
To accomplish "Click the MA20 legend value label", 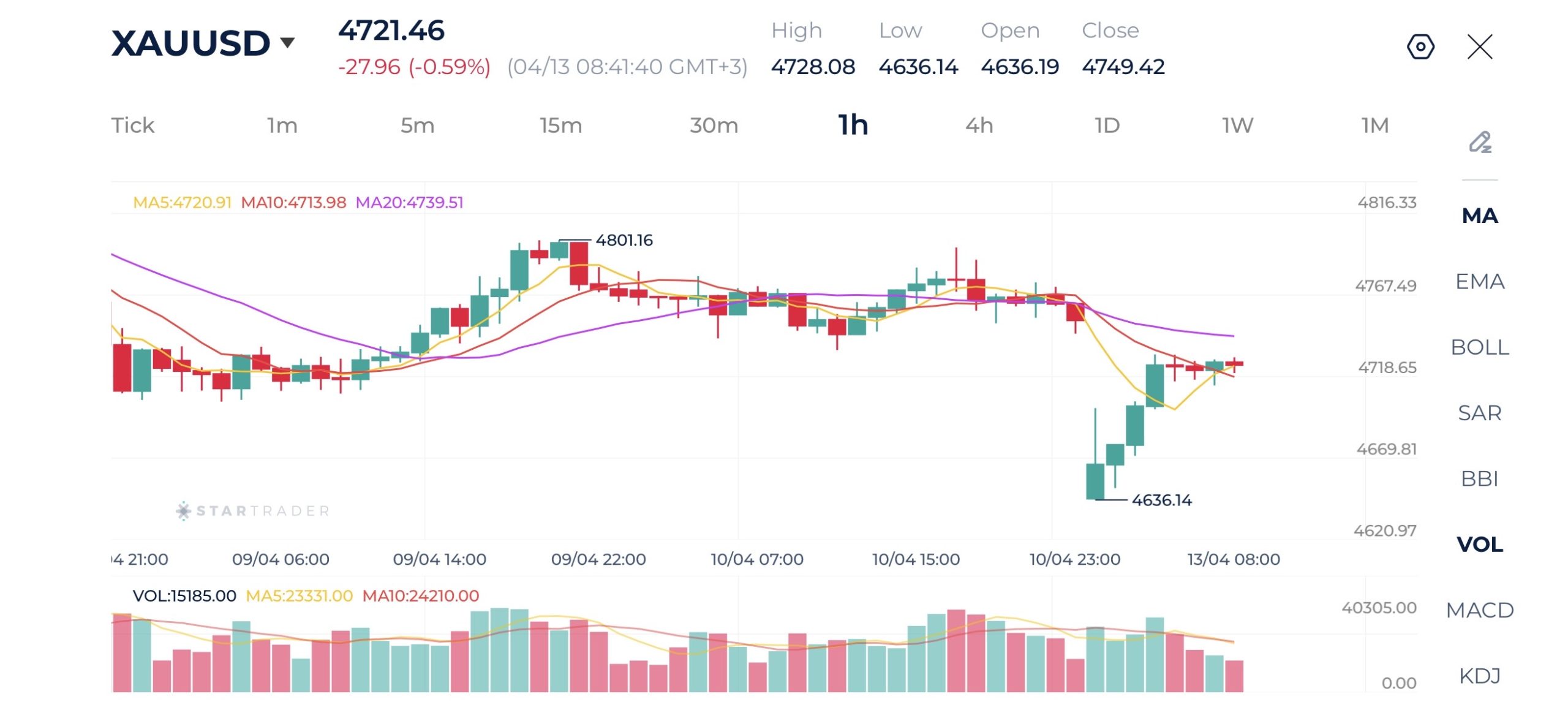I will point(409,203).
